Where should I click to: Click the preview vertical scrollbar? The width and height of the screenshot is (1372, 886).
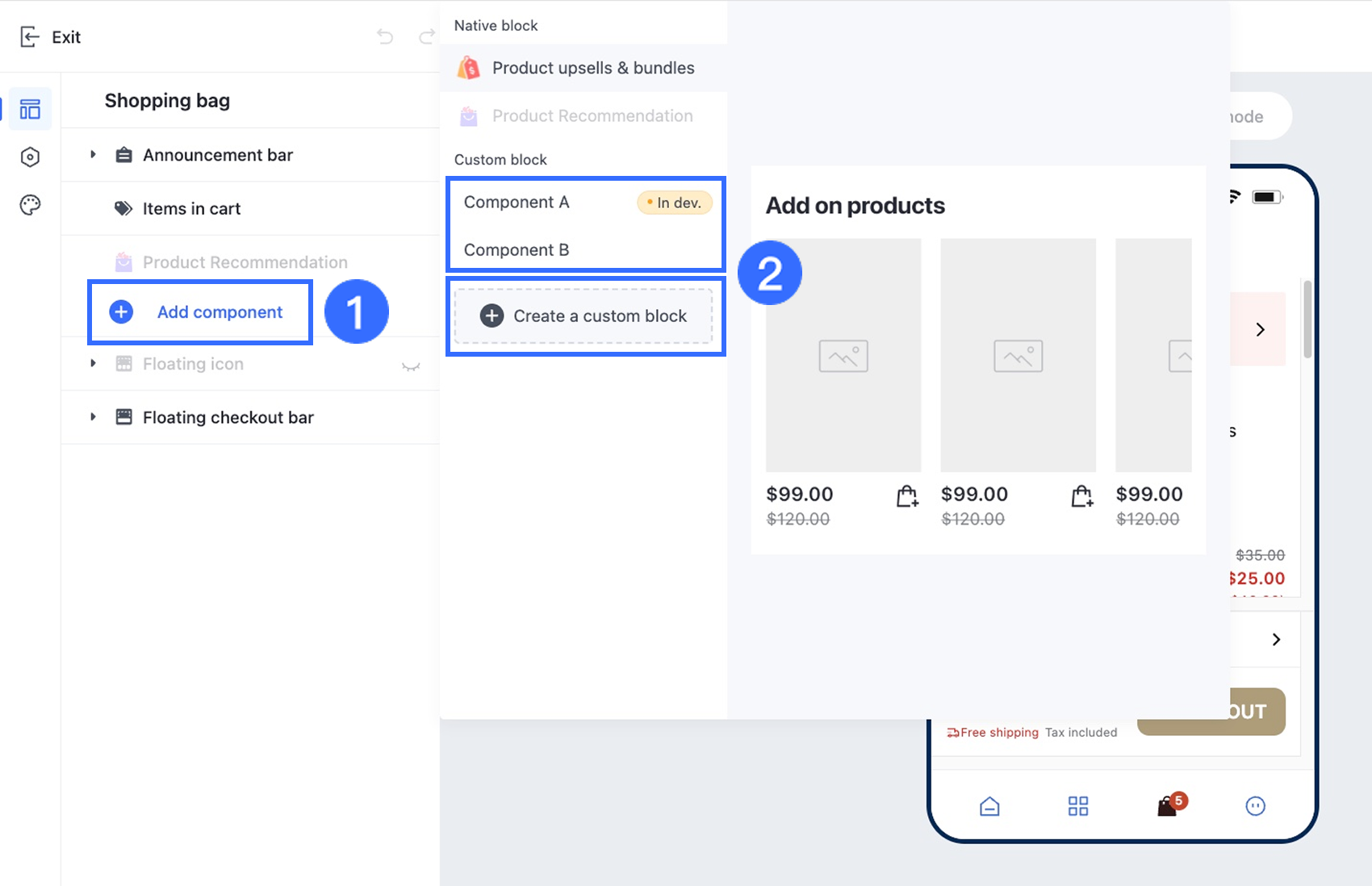tap(1307, 320)
